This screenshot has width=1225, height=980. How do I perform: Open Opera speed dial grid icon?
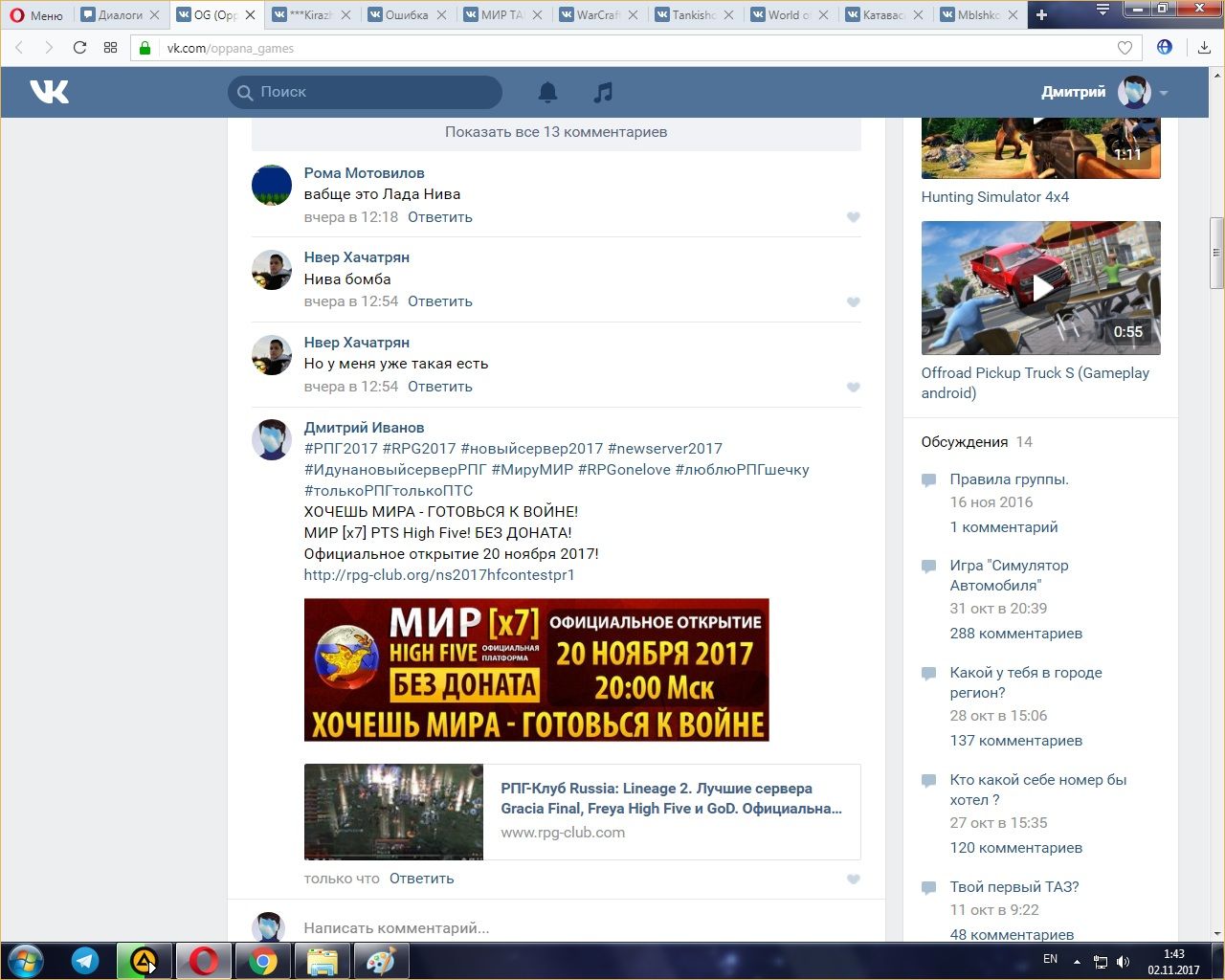point(110,48)
